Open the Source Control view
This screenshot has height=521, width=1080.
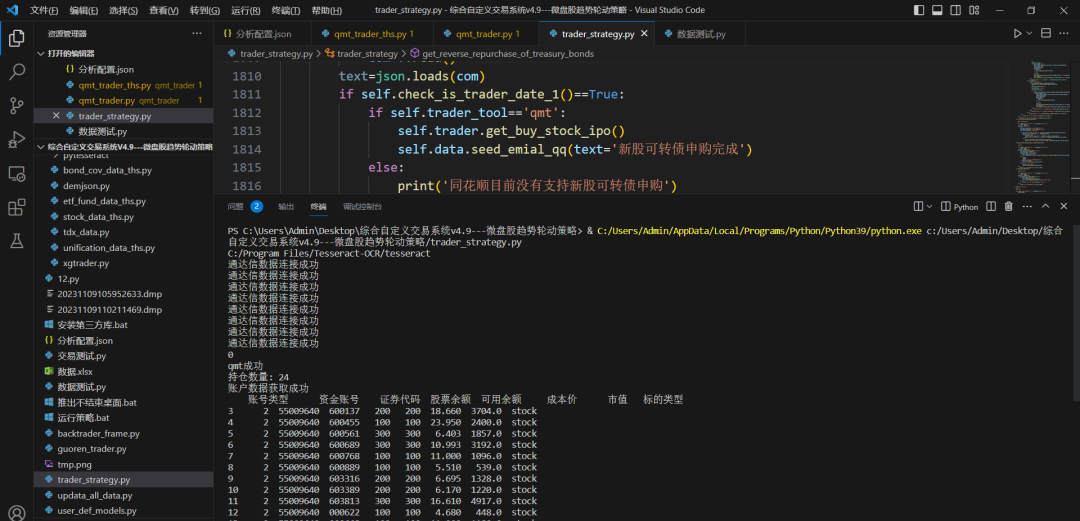(x=17, y=105)
